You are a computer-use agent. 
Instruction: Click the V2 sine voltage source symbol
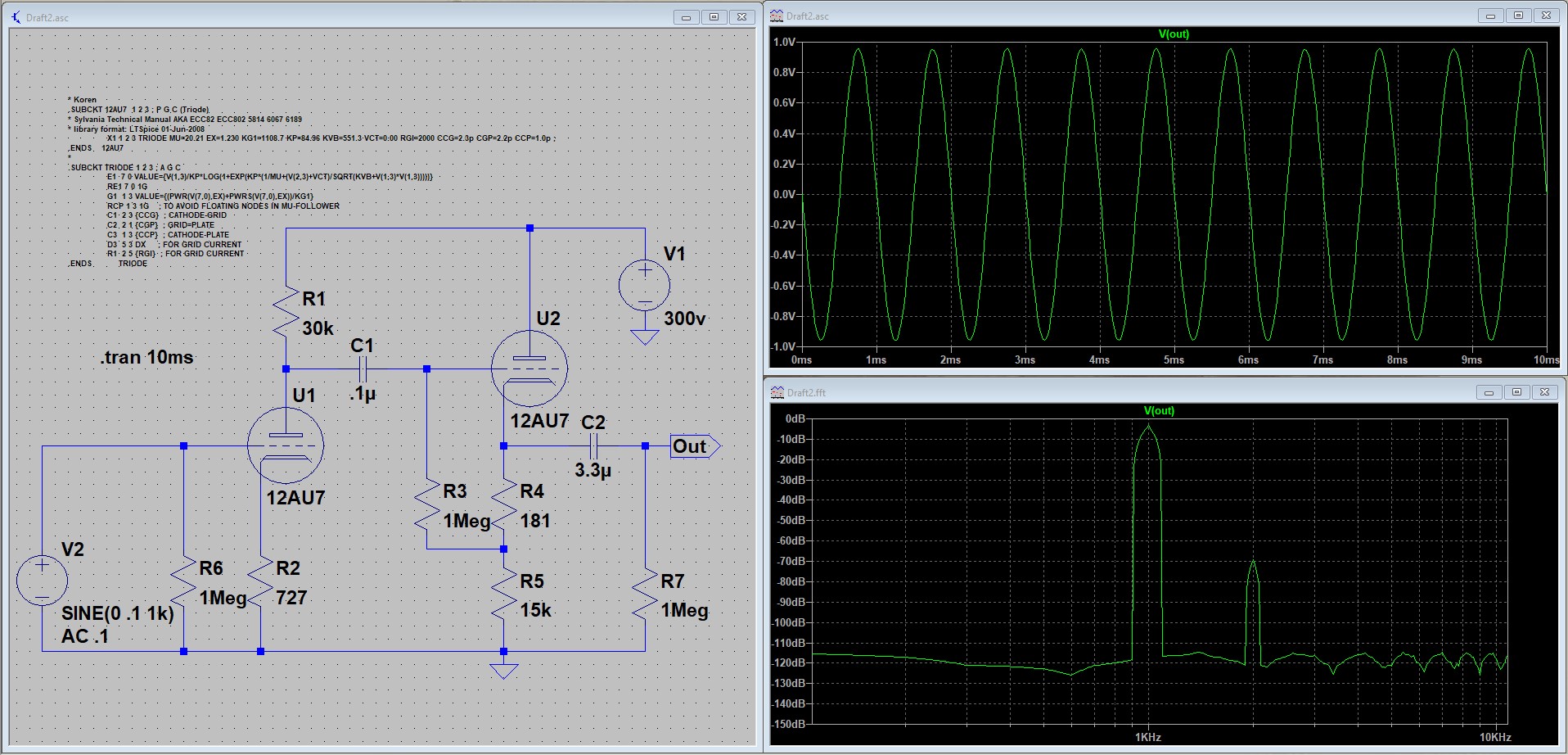coord(42,580)
